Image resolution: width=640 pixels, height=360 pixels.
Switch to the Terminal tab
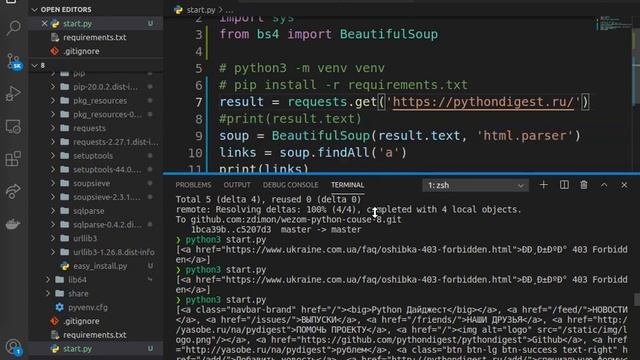[x=347, y=185]
